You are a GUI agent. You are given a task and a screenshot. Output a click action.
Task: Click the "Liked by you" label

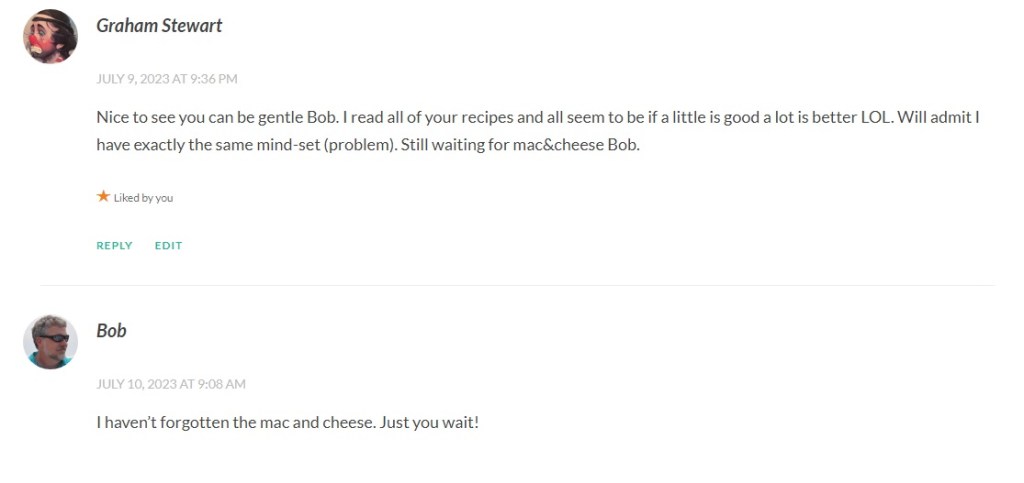tap(143, 198)
